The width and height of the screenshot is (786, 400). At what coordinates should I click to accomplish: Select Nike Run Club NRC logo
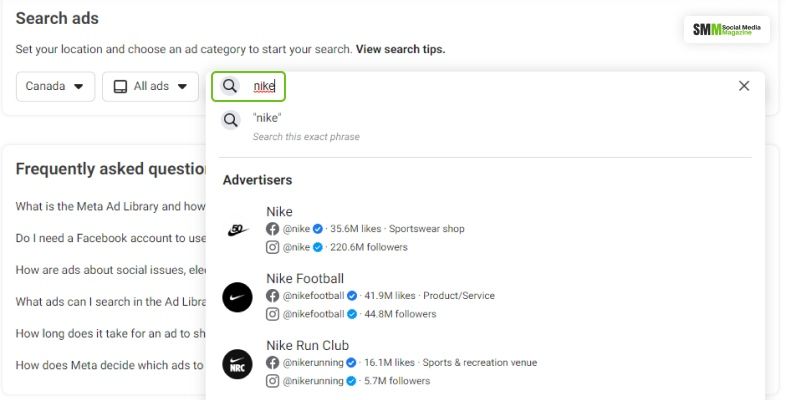pyautogui.click(x=237, y=363)
